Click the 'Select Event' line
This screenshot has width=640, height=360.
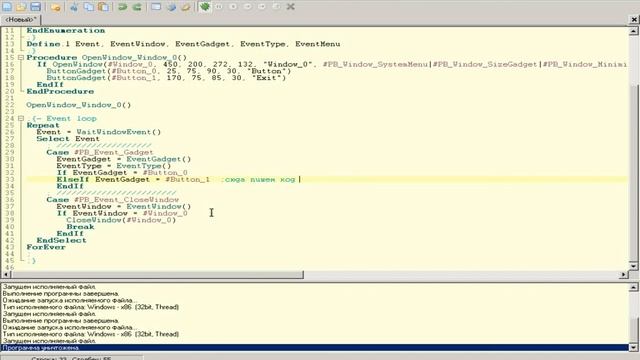pyautogui.click(x=68, y=139)
